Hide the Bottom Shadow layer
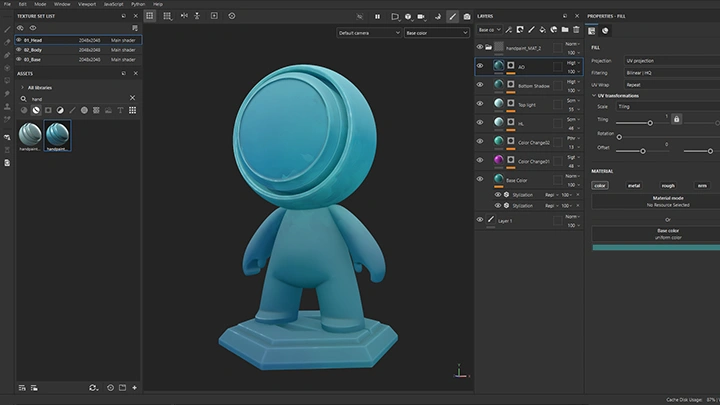Screen dimensions: 720x405 [x=480, y=86]
